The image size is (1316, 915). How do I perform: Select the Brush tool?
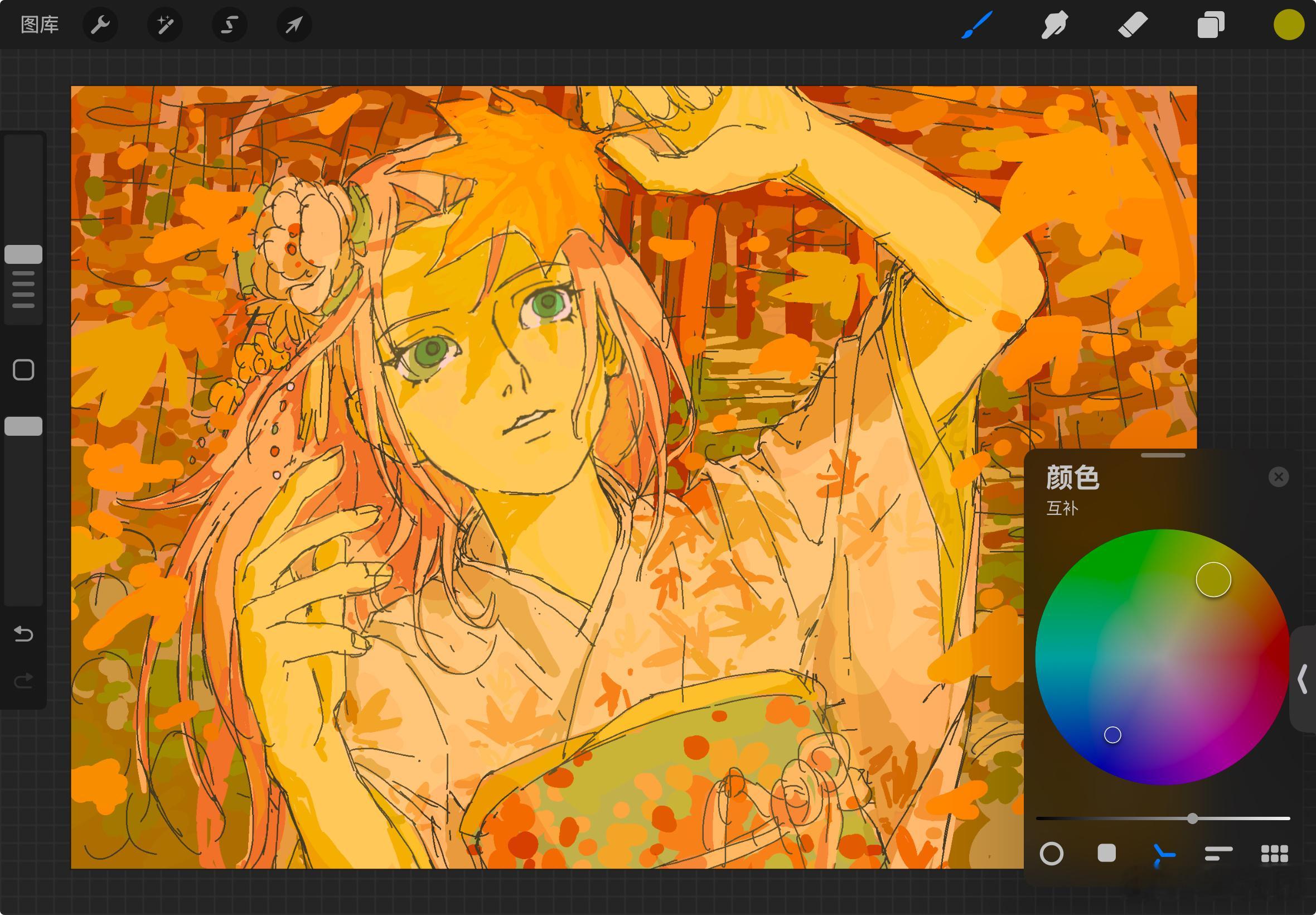click(x=977, y=25)
